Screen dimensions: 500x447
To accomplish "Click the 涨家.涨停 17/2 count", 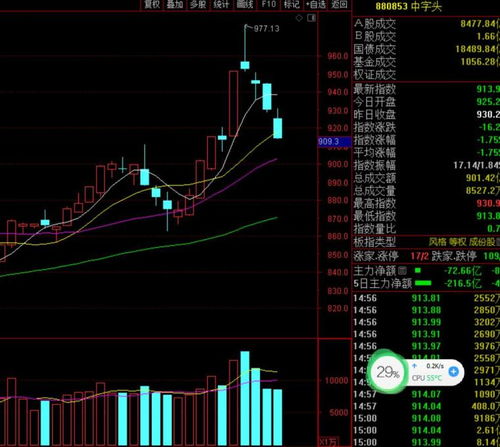I will click(420, 256).
